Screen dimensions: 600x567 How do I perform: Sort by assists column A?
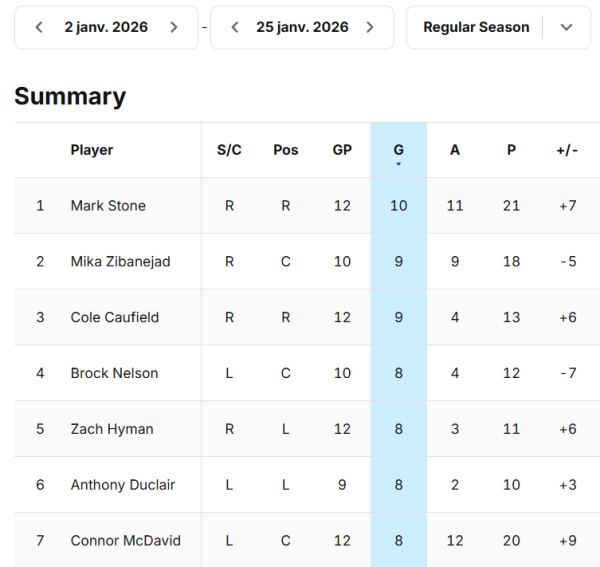point(455,150)
